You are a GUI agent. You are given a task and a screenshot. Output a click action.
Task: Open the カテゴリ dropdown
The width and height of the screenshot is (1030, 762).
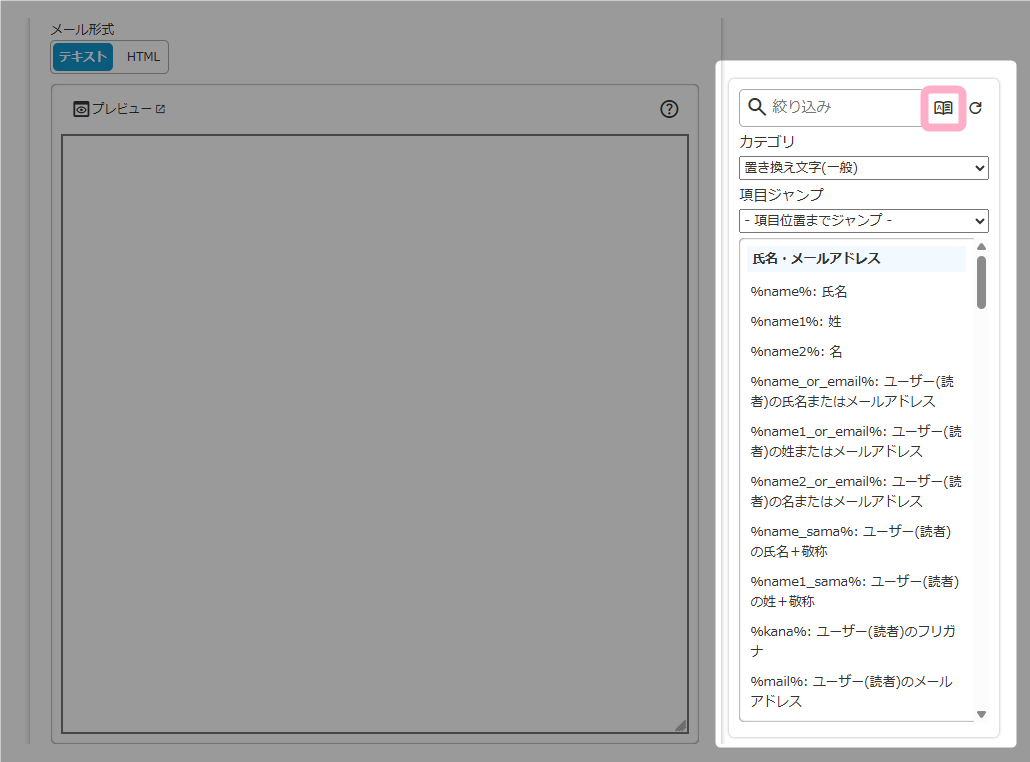click(863, 168)
